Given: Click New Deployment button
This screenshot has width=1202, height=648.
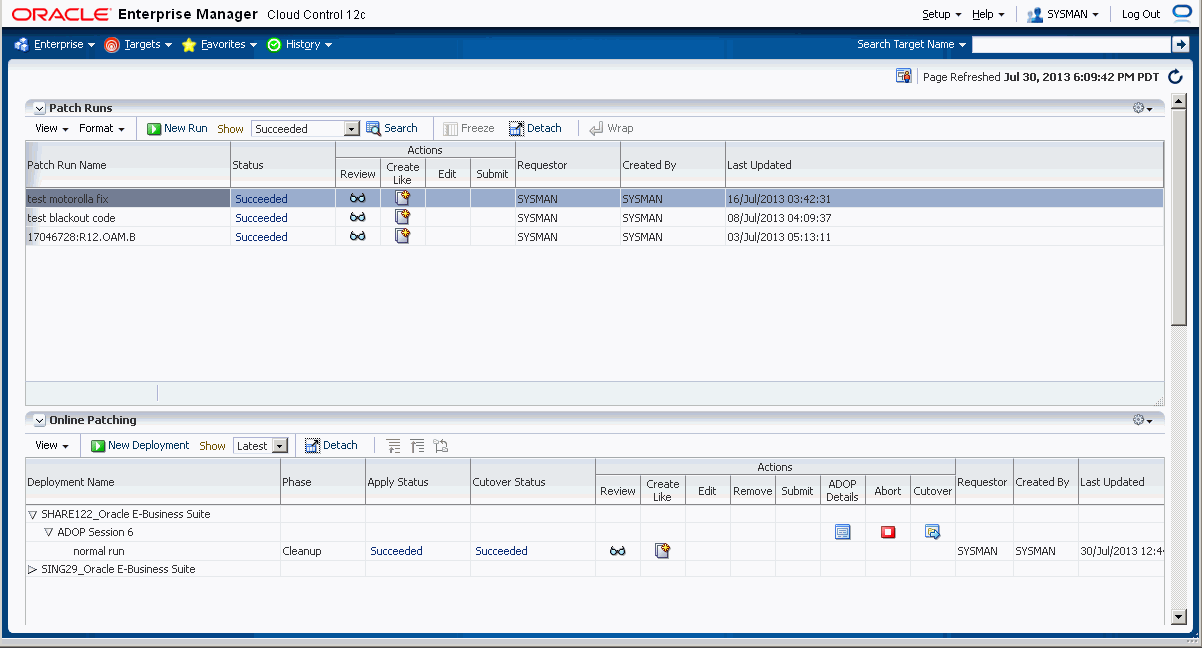Looking at the screenshot, I should [x=140, y=445].
